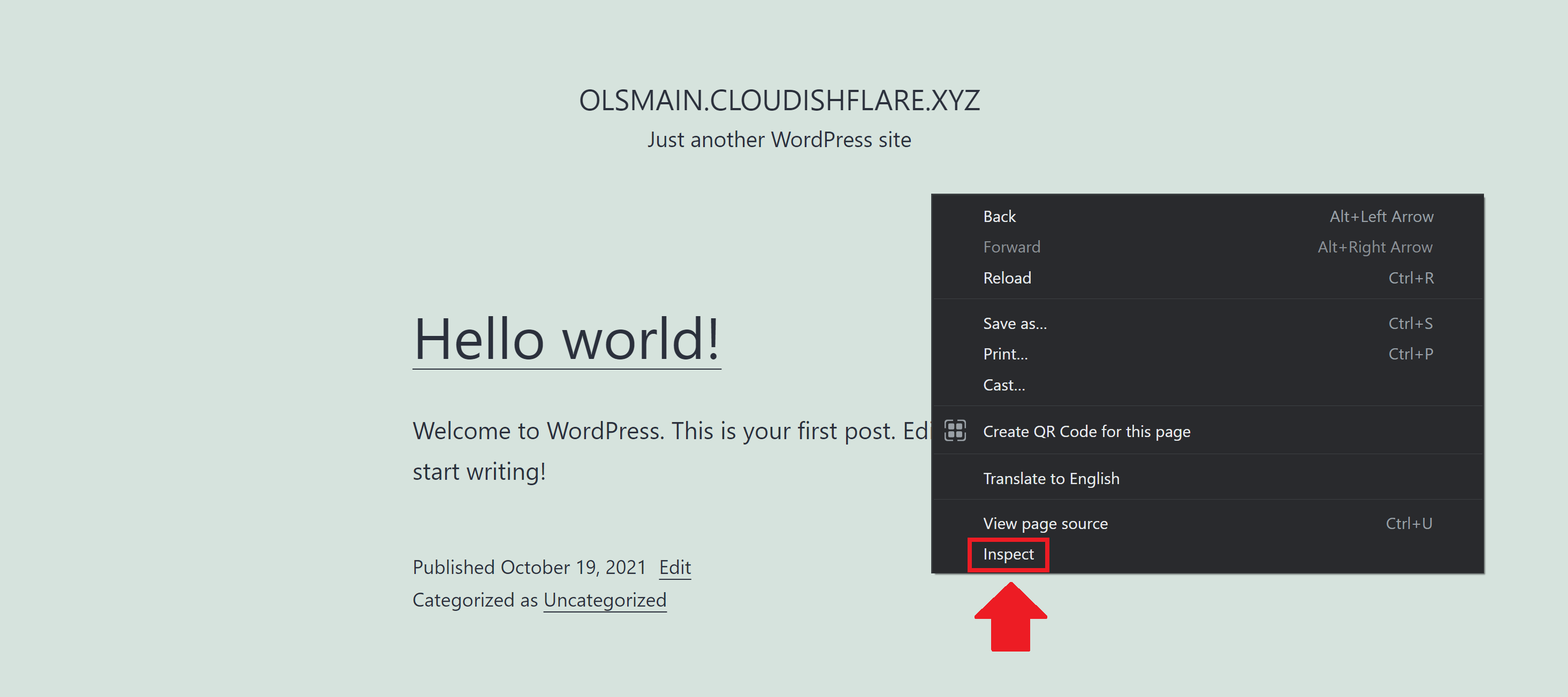Screen dimensions: 1568x697
Task: Click the greyed-out Forward menu entry
Action: [x=1011, y=247]
